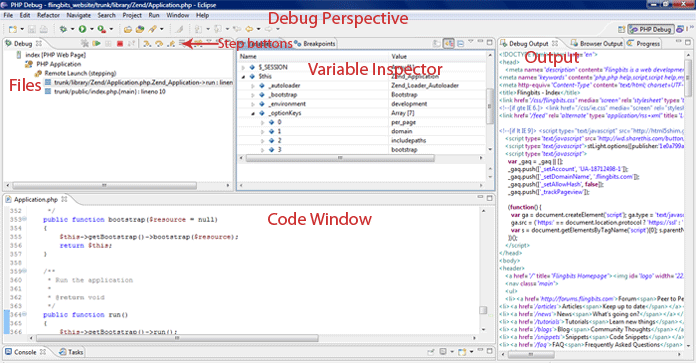Screen dimensions: 696x363
Task: Switch to the Tasks tab
Action: click(x=71, y=352)
